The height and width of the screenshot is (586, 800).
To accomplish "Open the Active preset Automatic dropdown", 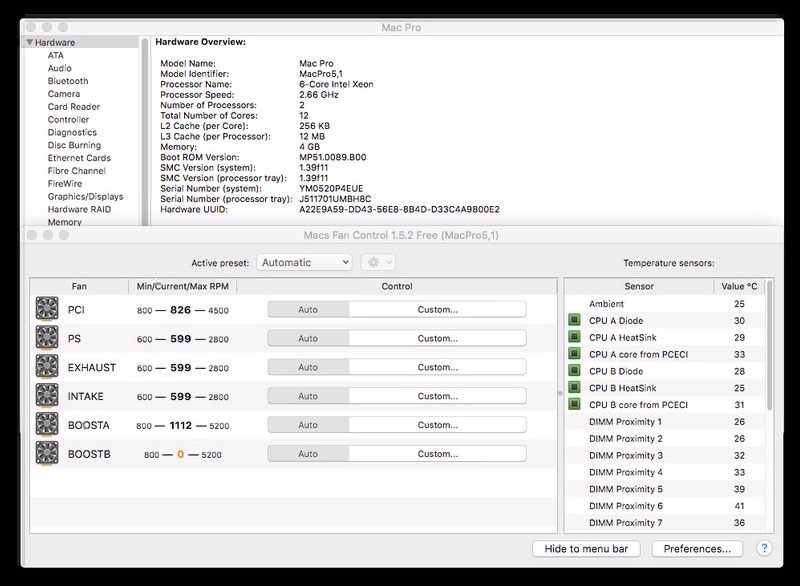I will 304,262.
